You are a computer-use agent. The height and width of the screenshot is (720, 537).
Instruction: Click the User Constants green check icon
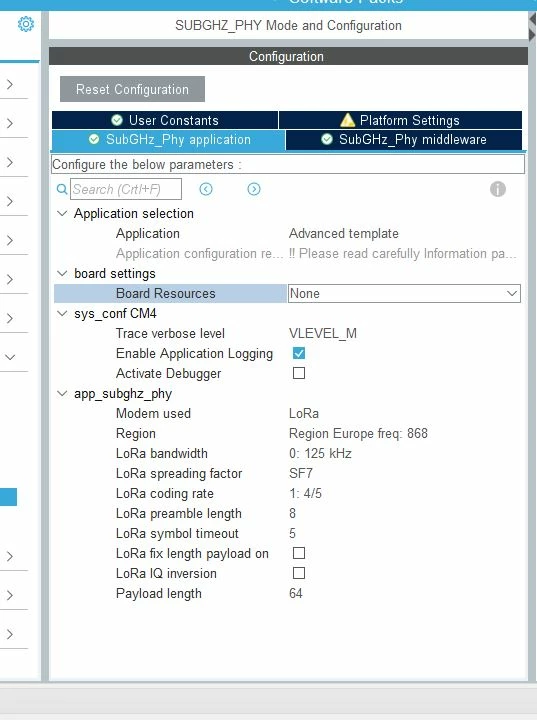tap(117, 120)
